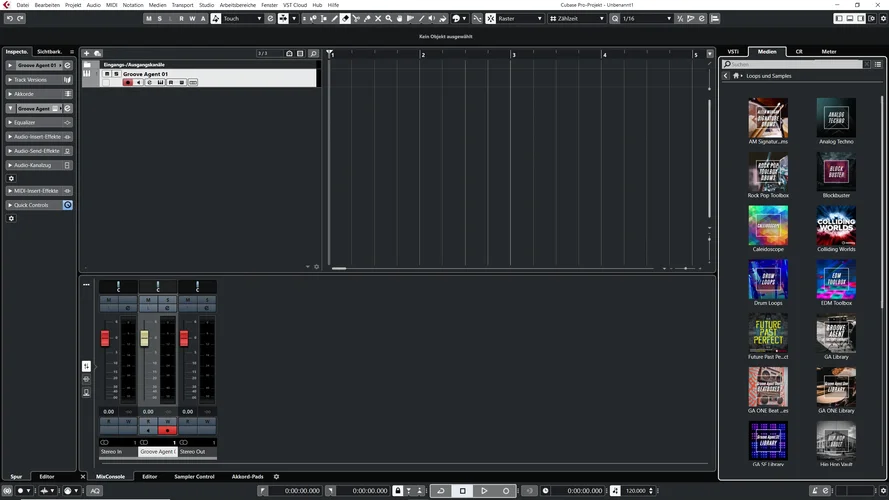
Task: Click the Stop transport button
Action: tap(463, 491)
